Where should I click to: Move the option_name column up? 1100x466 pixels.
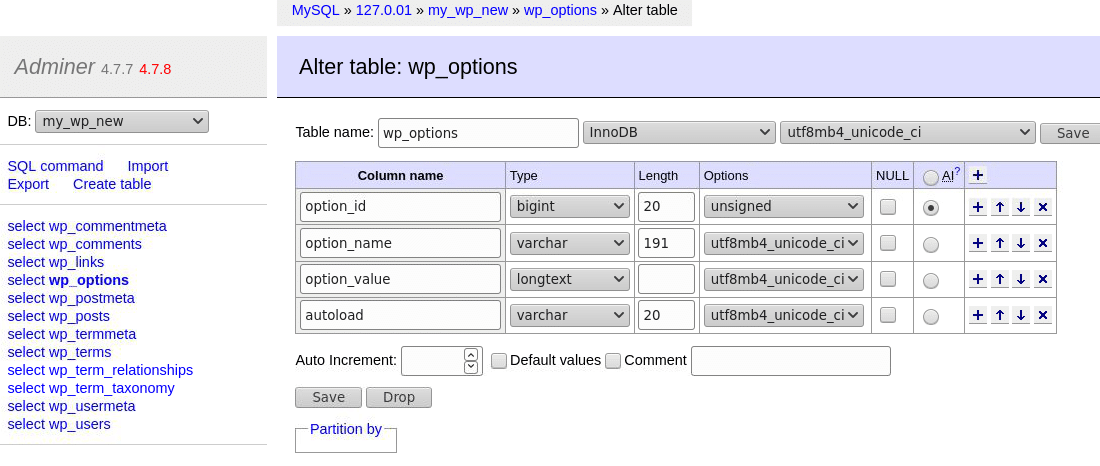[999, 243]
